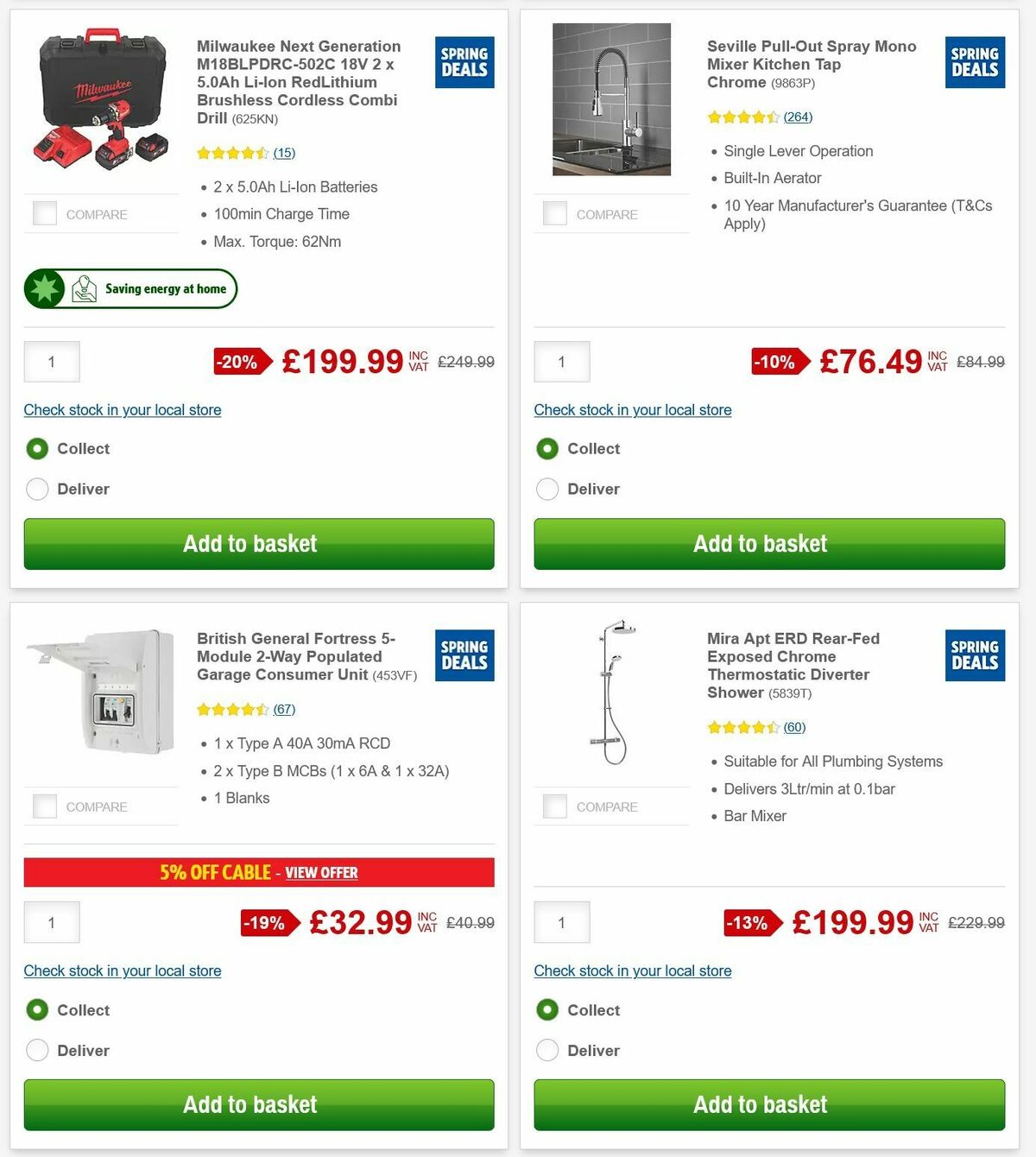Open VIEW OFFER link for 5% off cable
The width and height of the screenshot is (1036, 1157).
[x=321, y=873]
